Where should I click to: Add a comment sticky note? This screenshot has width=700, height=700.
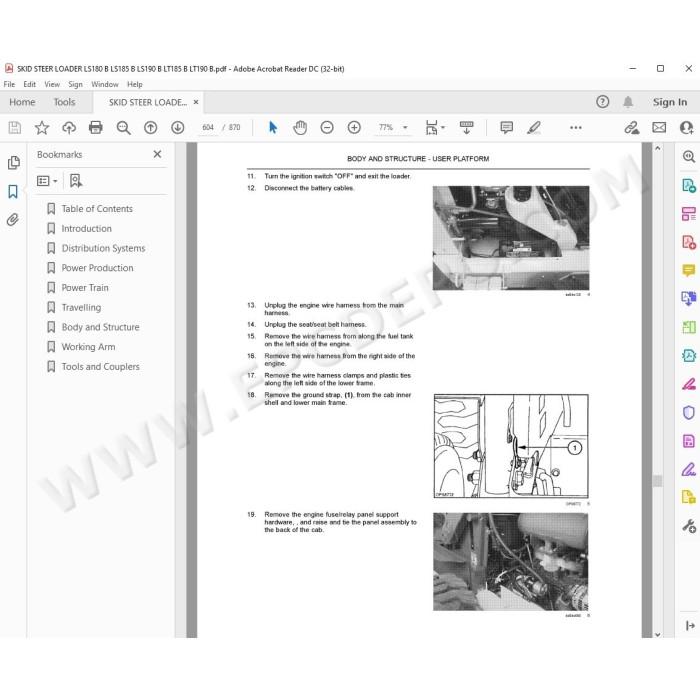pyautogui.click(x=507, y=128)
